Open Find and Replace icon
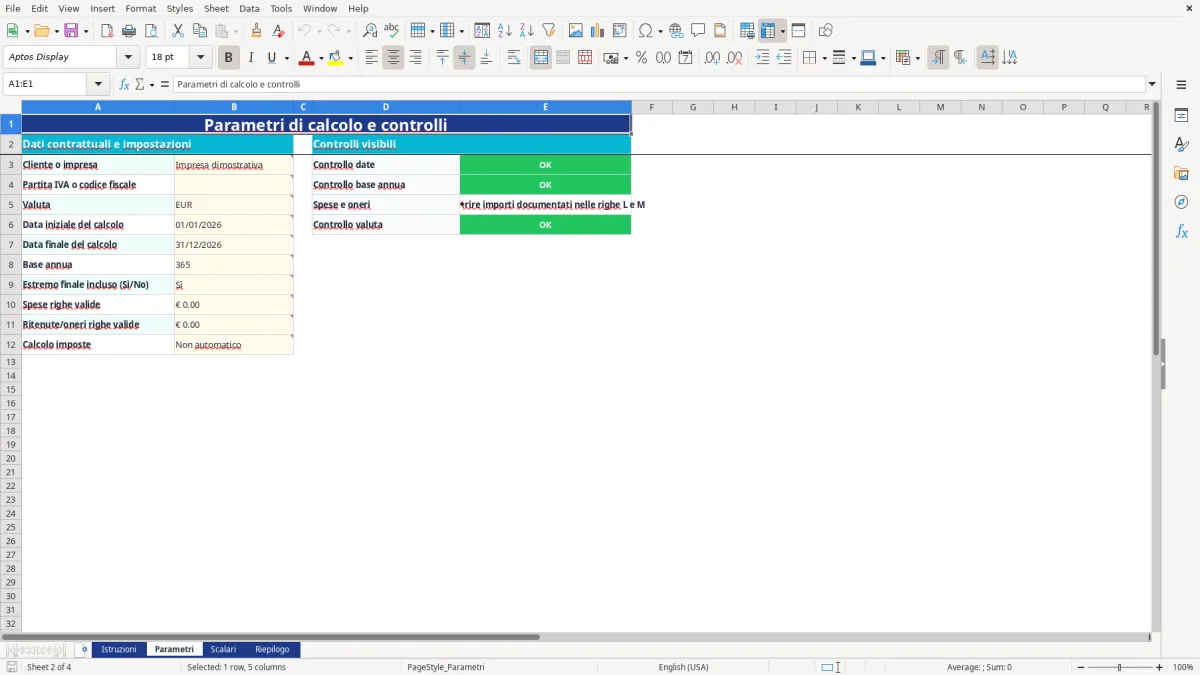This screenshot has width=1200, height=675. [x=370, y=31]
